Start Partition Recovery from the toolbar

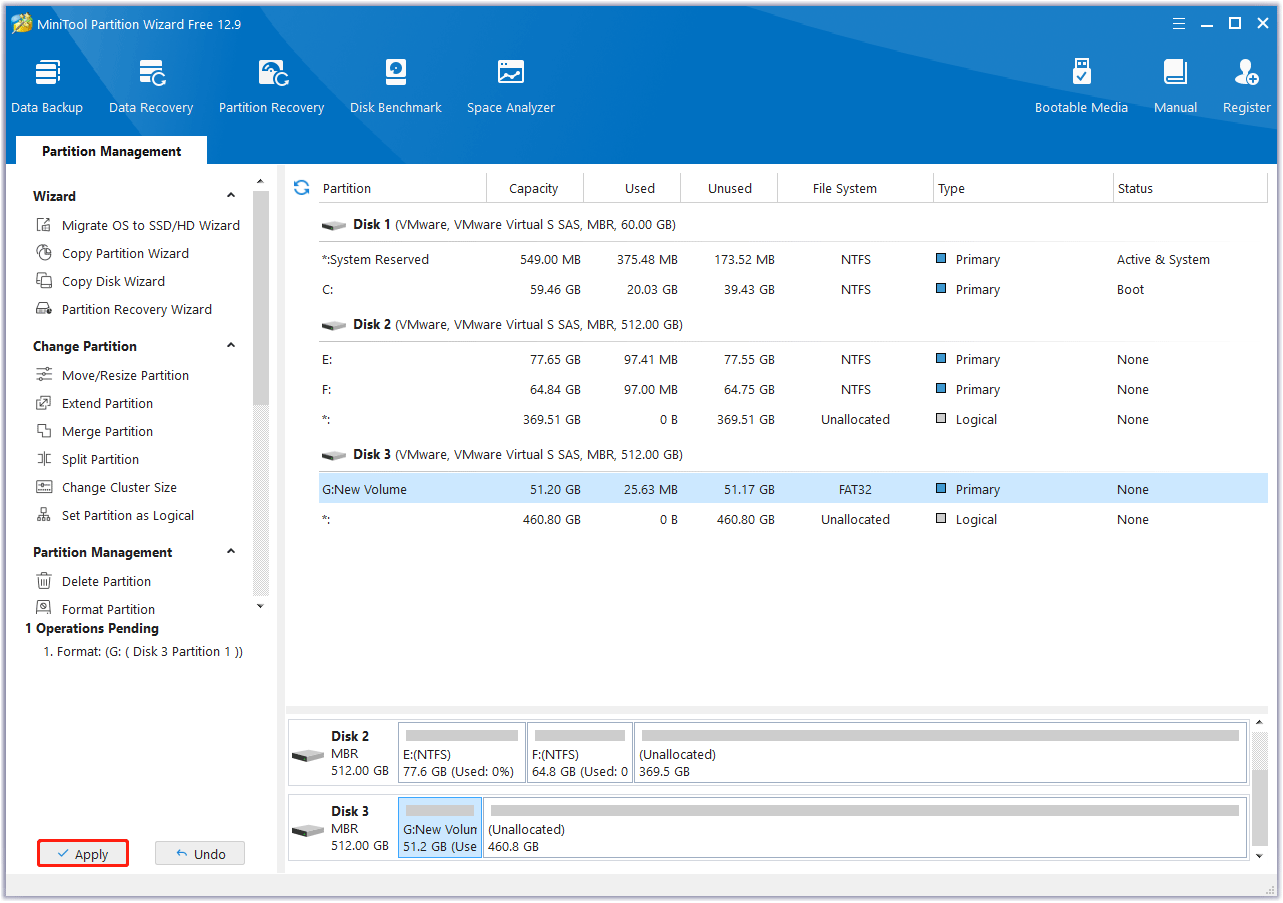[271, 86]
